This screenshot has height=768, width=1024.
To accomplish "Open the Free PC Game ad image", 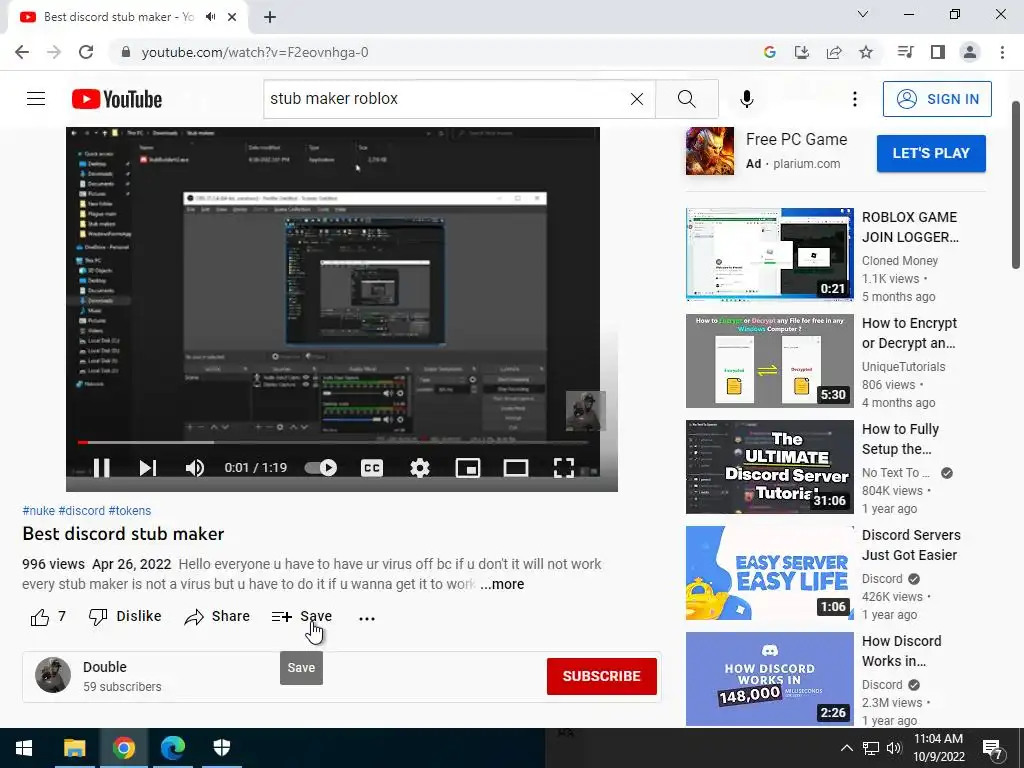I will tap(710, 151).
